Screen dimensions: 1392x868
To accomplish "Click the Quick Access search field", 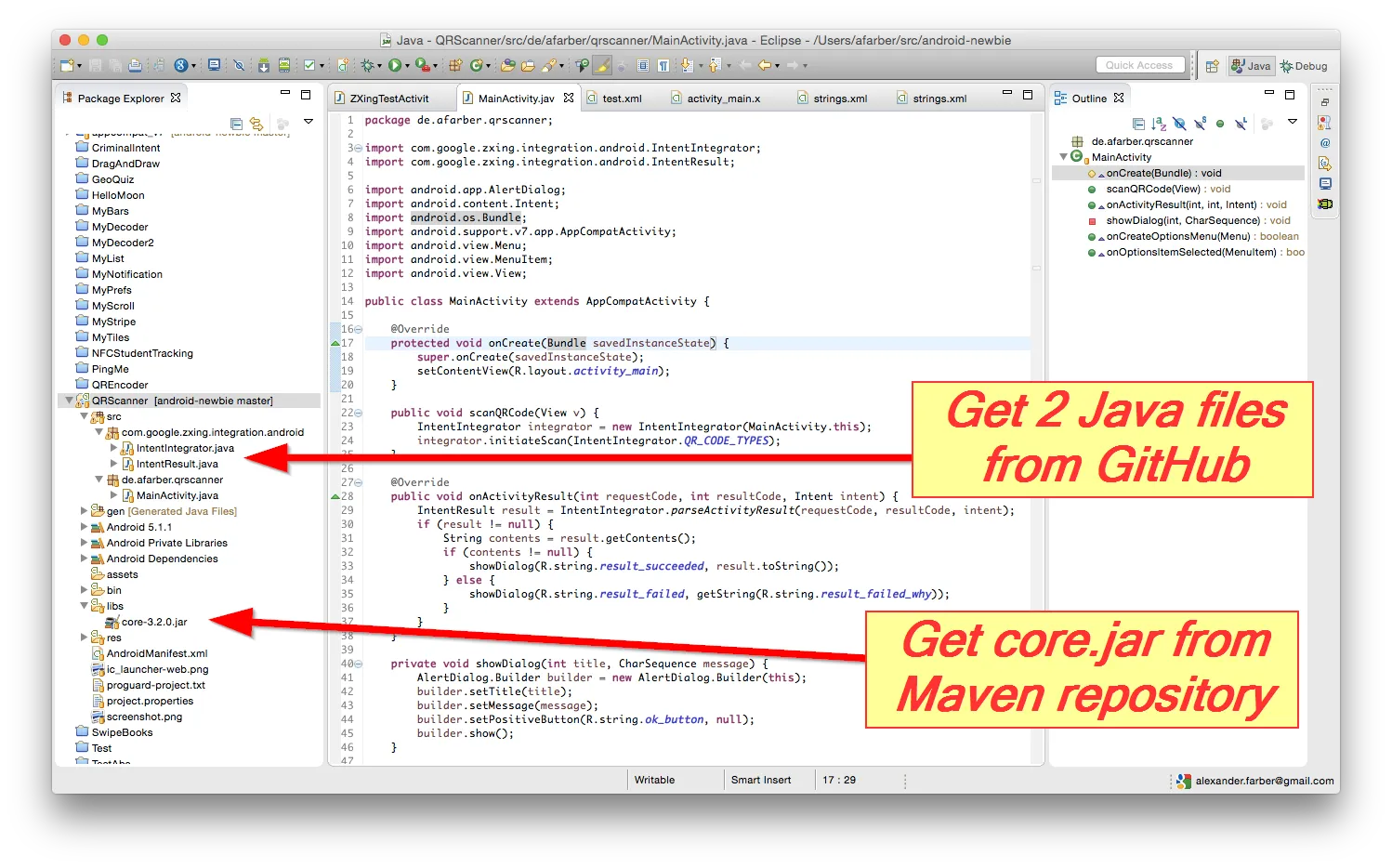I will coord(1139,65).
